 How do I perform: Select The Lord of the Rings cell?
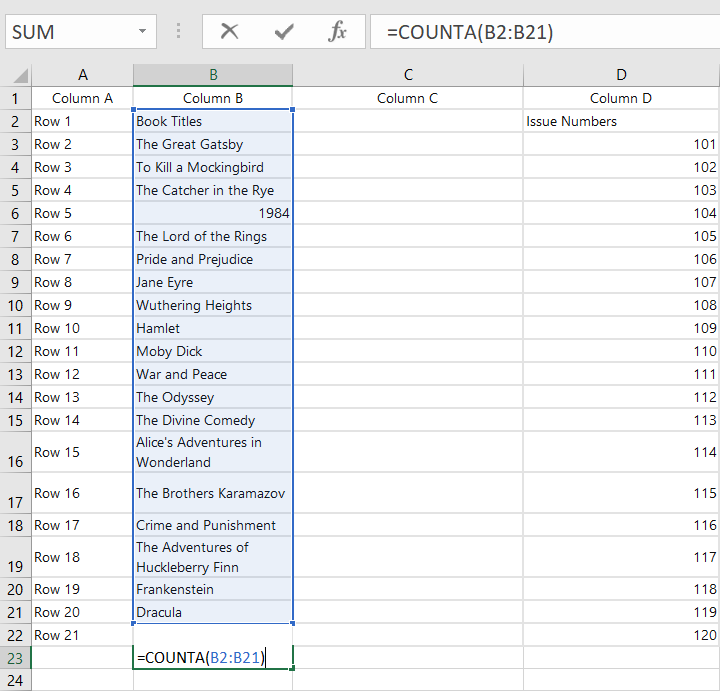coord(213,236)
